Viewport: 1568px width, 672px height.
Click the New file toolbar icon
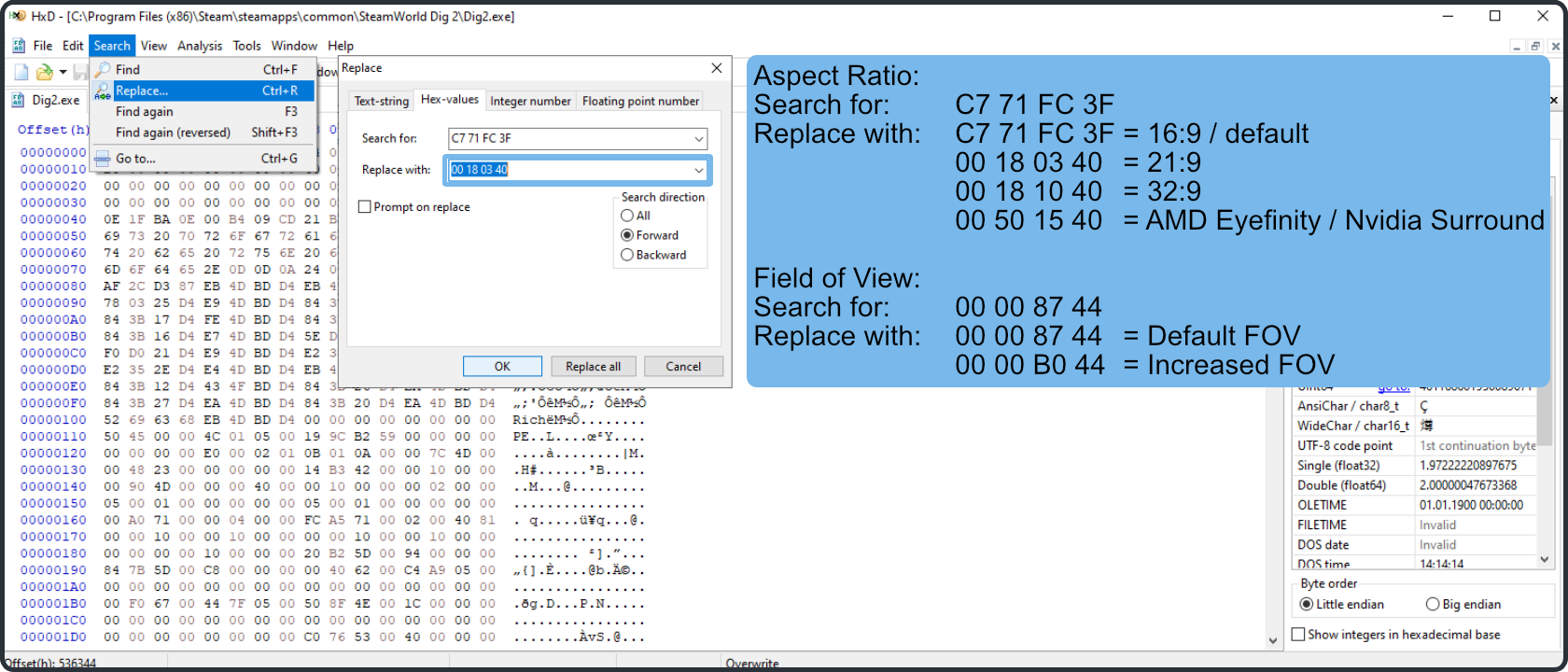click(21, 72)
